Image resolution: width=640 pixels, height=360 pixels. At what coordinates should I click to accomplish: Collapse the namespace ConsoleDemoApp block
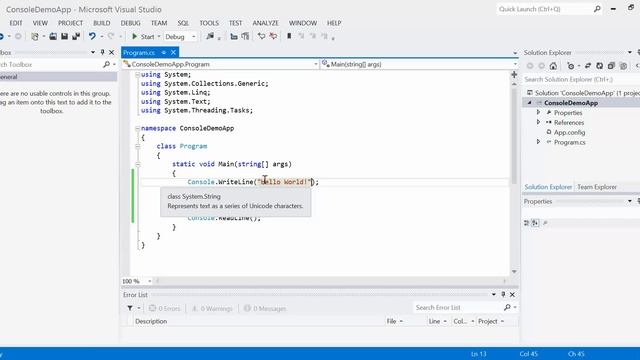coord(138,129)
